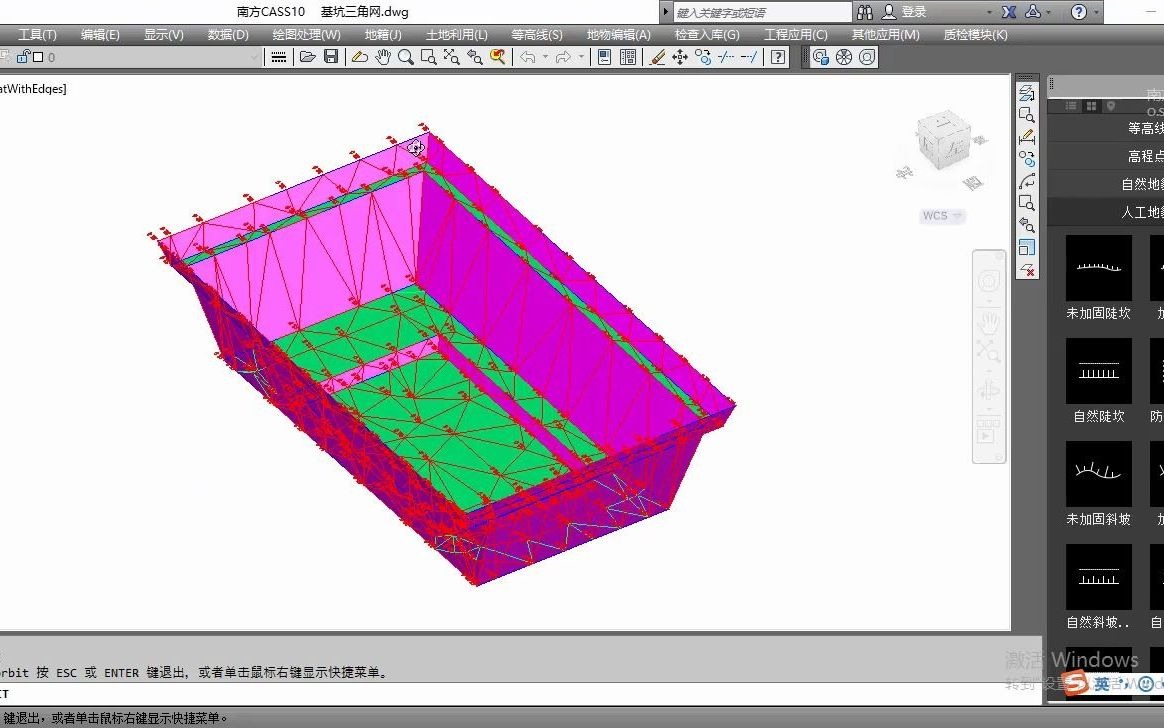
Task: Open a drawing with the folder icon
Action: (x=307, y=57)
